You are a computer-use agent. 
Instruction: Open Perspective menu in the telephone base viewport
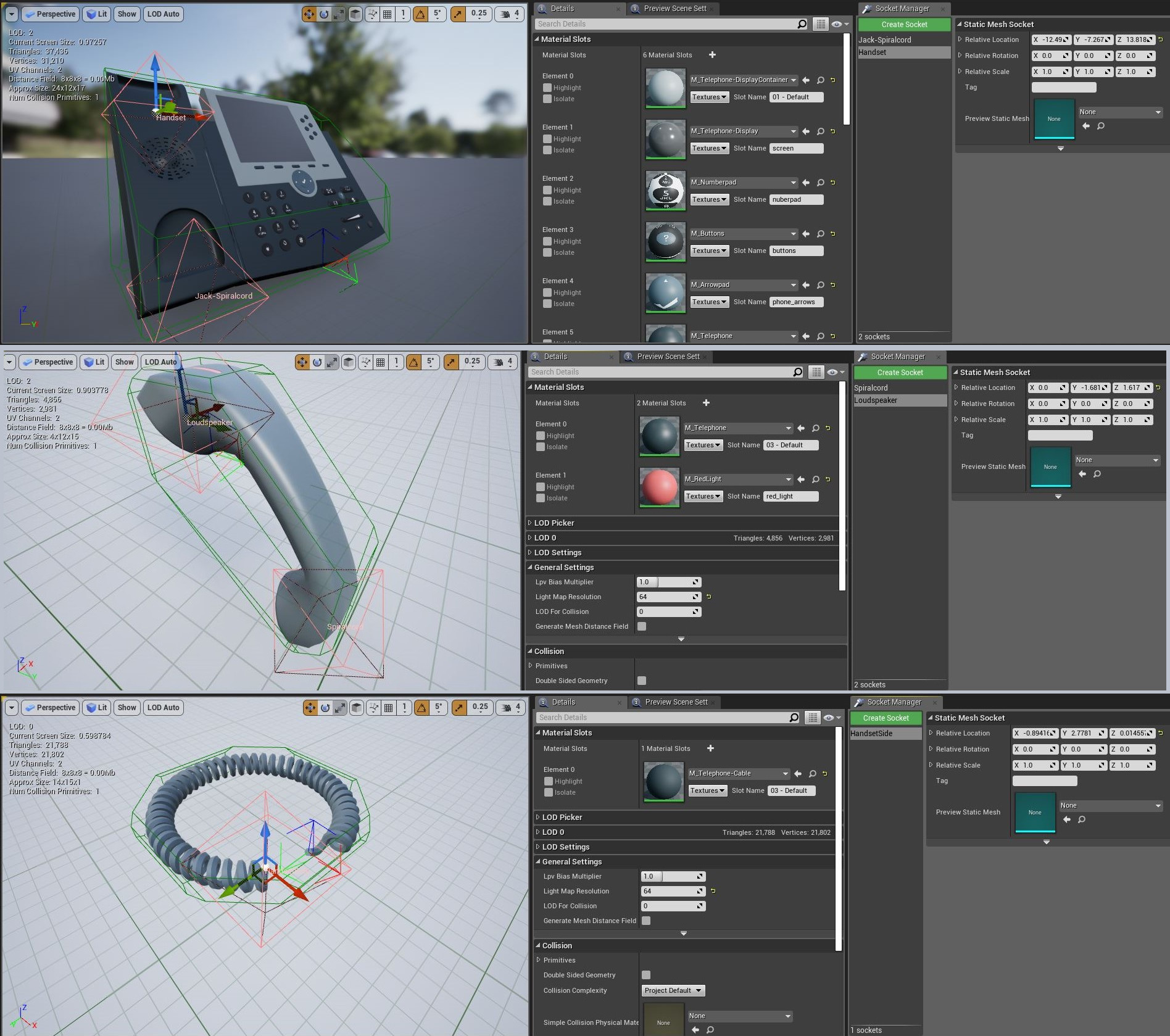(x=51, y=14)
